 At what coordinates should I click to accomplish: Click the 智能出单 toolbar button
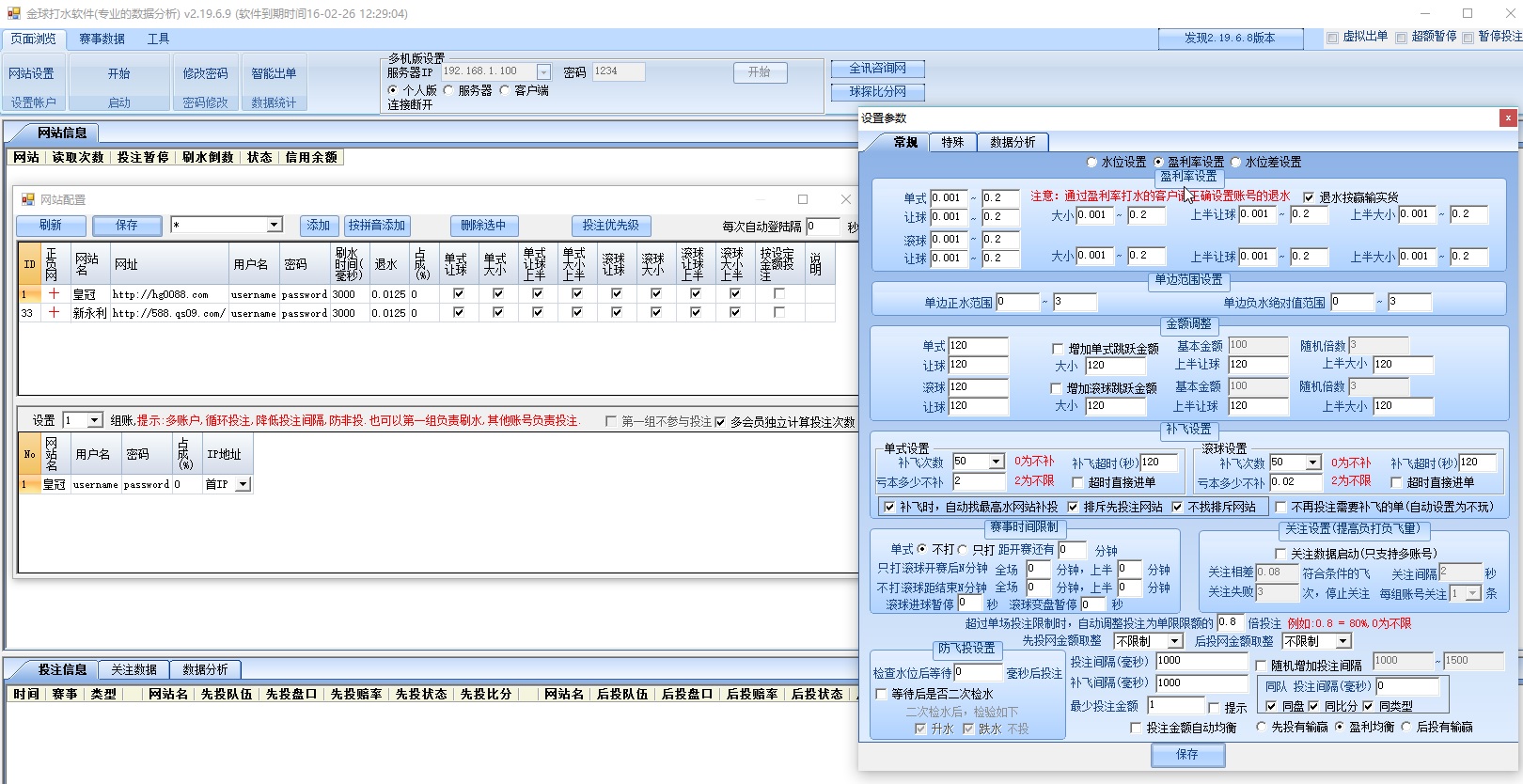pyautogui.click(x=274, y=73)
